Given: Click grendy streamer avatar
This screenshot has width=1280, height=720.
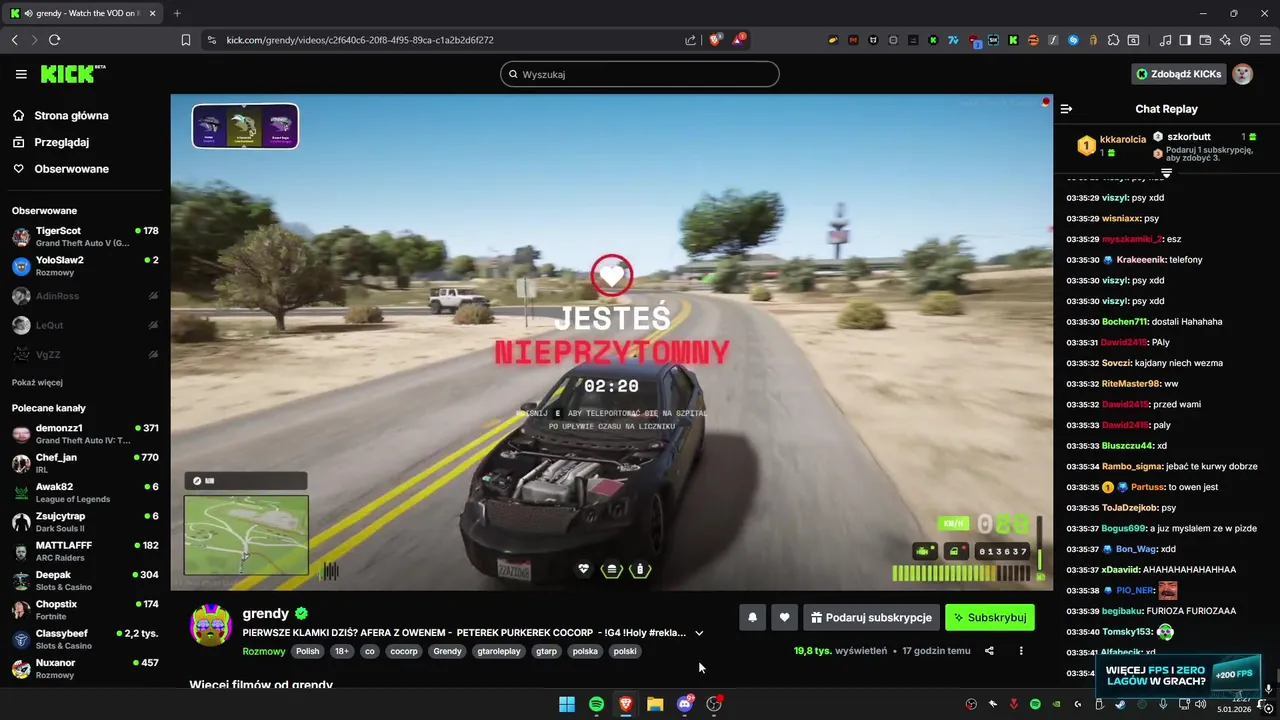Looking at the screenshot, I should [211, 625].
